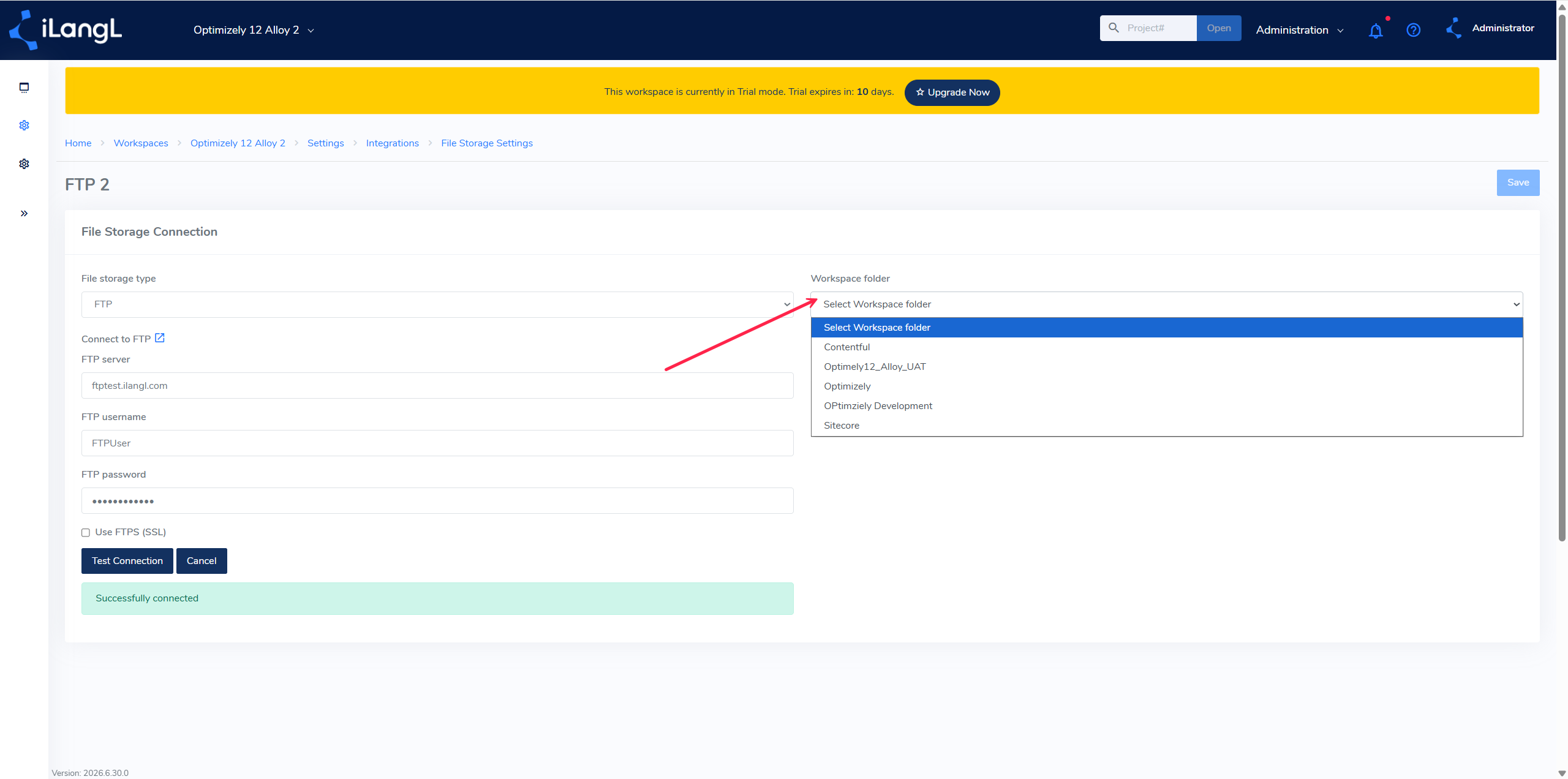
Task: Click the Test Connection button
Action: tap(127, 561)
